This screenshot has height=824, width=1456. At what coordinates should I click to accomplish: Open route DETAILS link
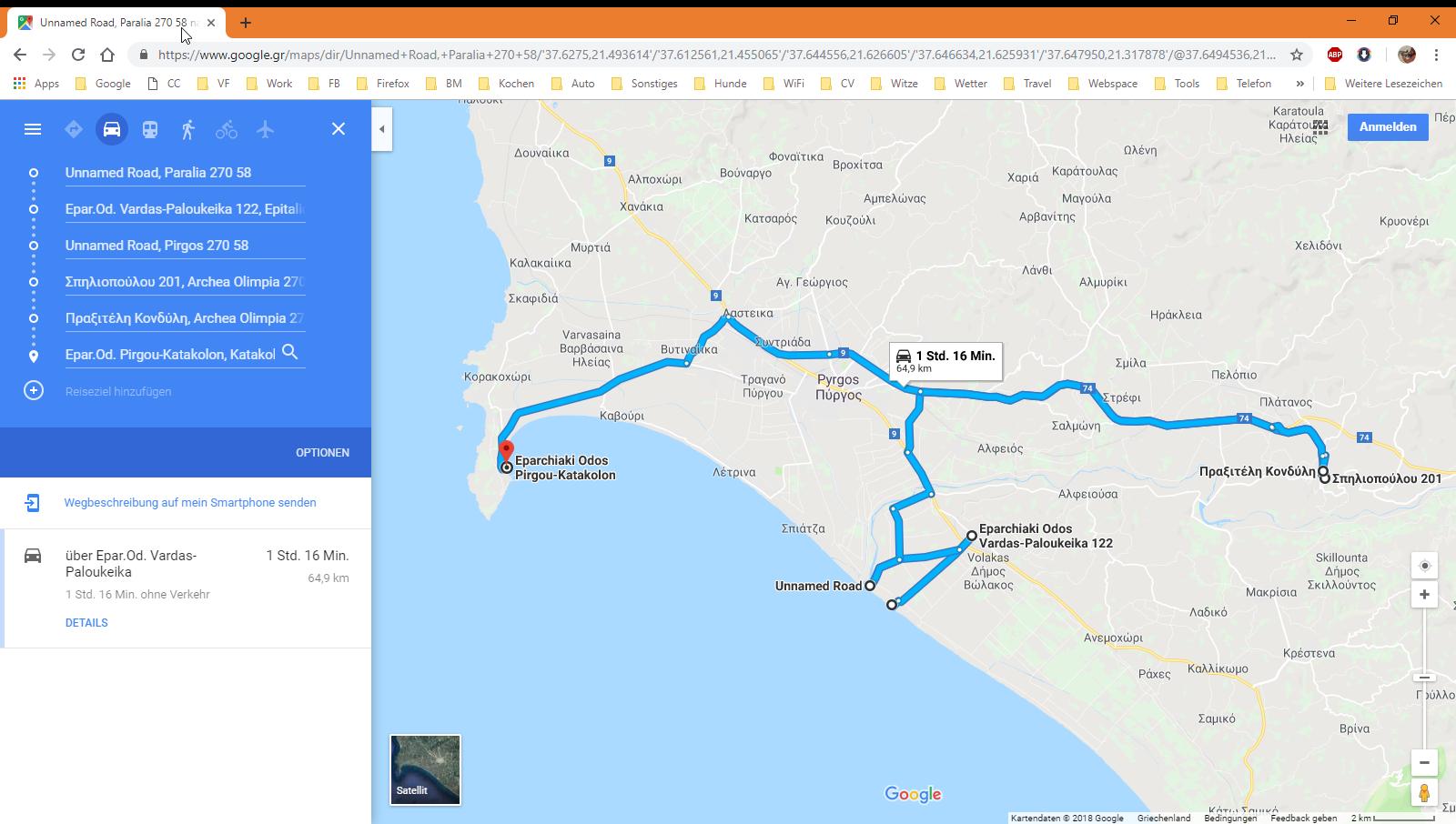[x=86, y=623]
